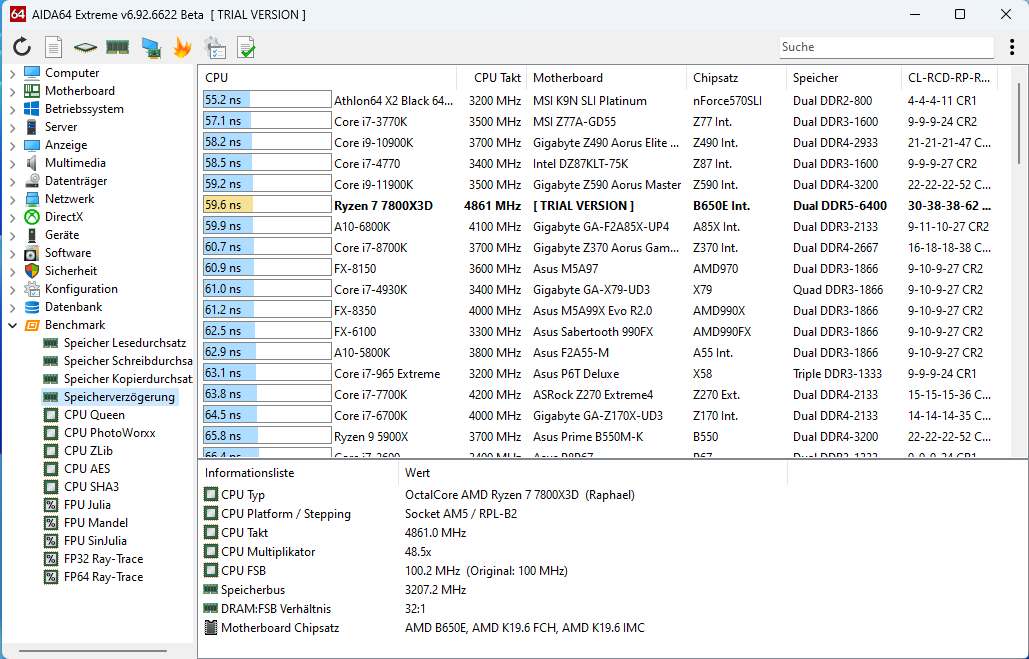Viewport: 1029px width, 659px height.
Task: Expand the Anzeige tree node
Action: click(x=12, y=145)
